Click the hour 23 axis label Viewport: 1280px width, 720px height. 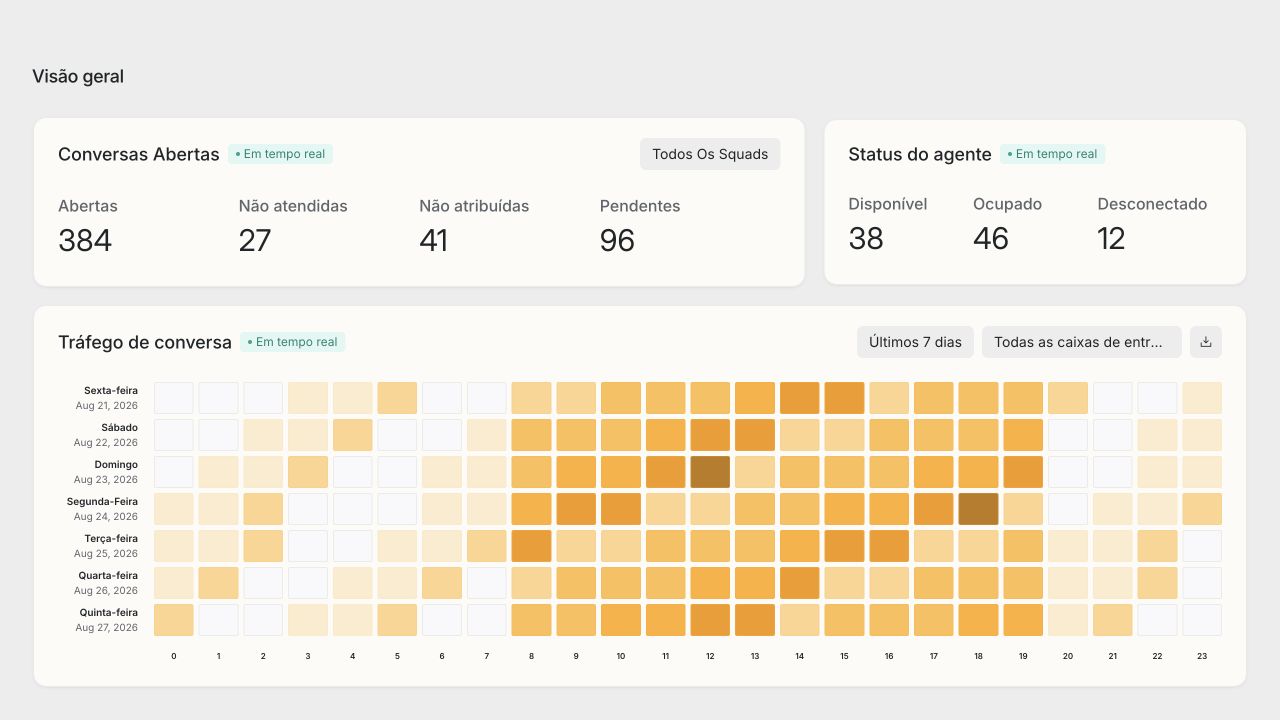point(1202,656)
